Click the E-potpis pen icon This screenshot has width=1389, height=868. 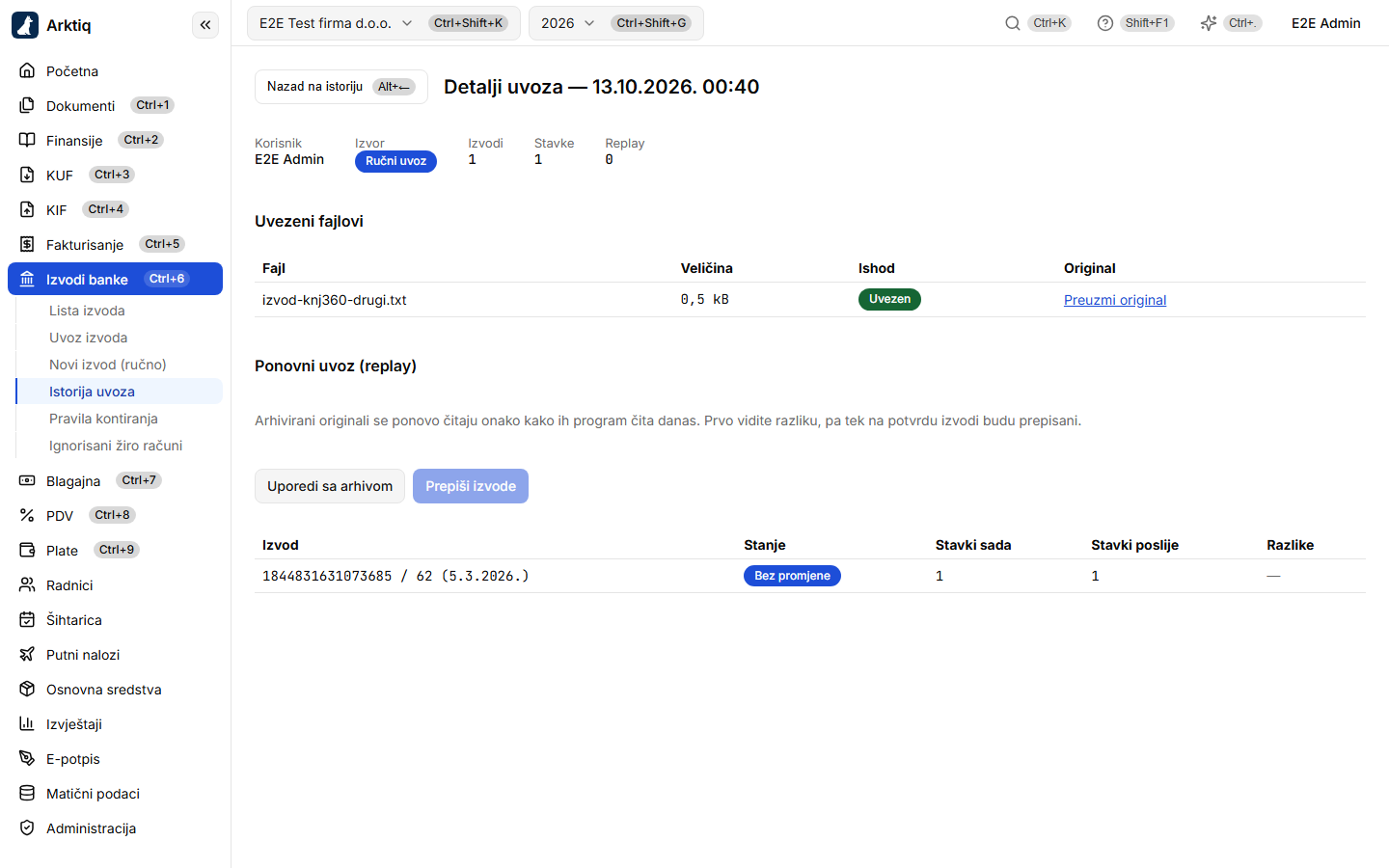pyautogui.click(x=27, y=758)
